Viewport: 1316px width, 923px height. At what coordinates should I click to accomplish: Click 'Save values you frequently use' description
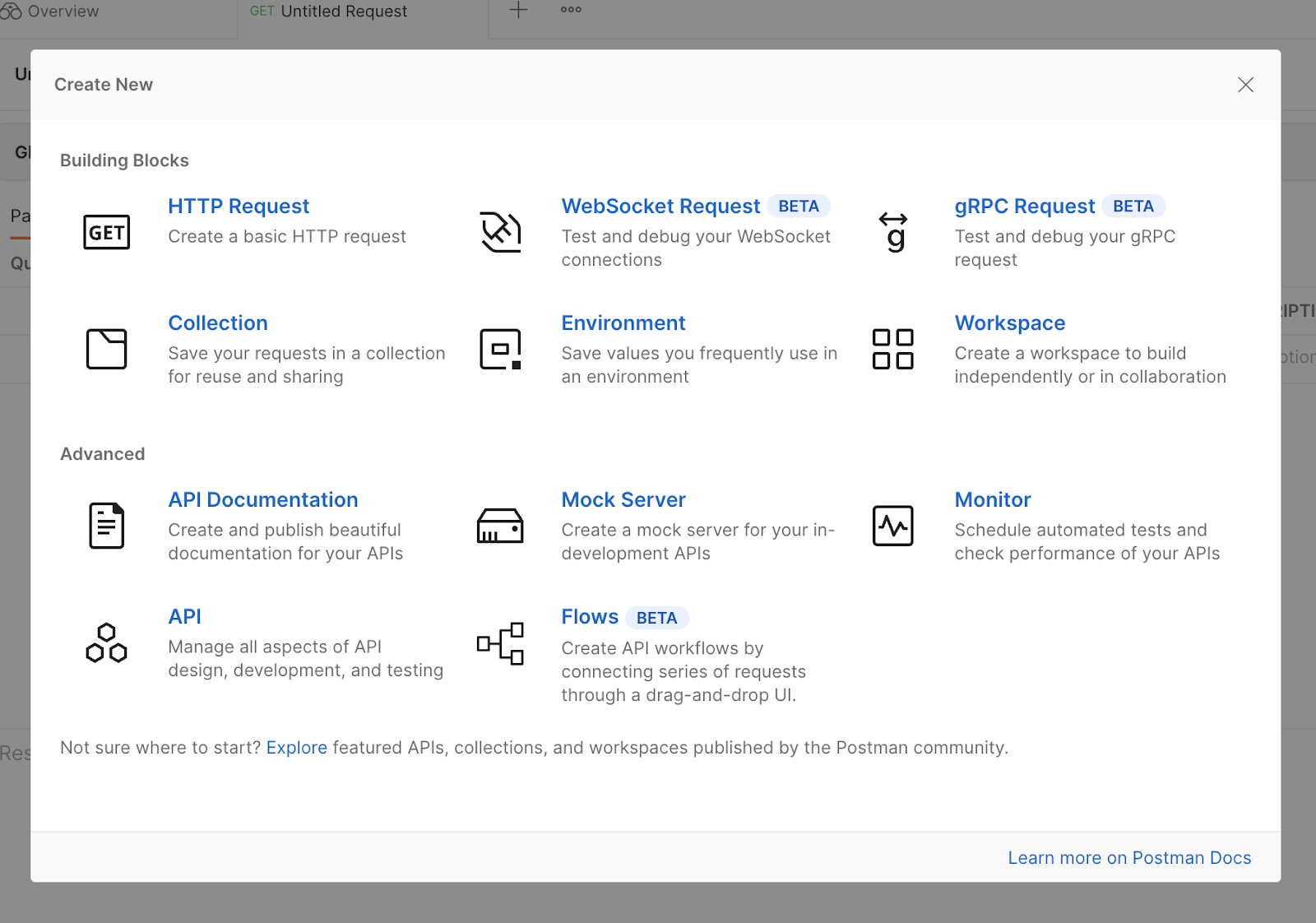(699, 365)
